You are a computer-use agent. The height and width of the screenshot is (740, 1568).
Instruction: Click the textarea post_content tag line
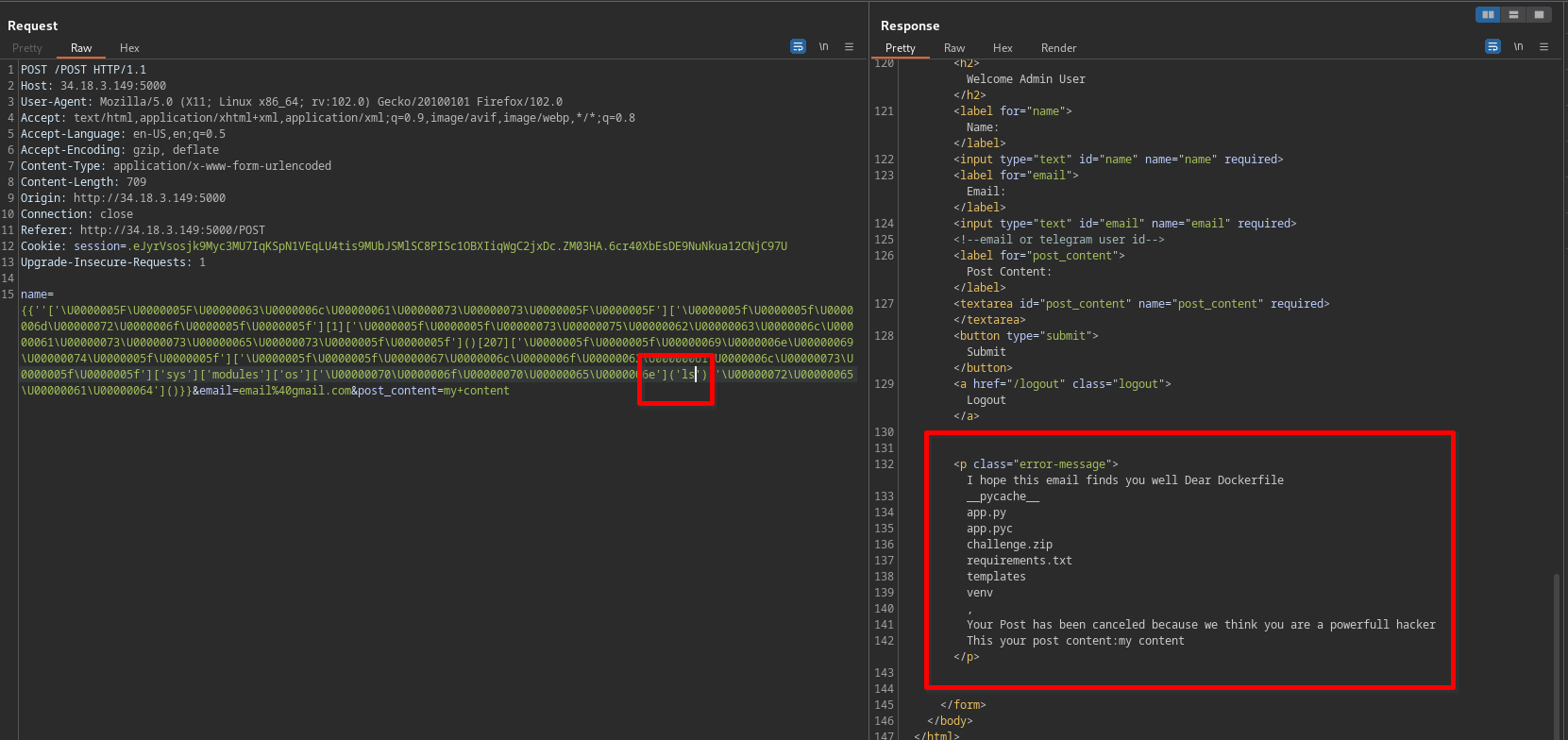(1141, 304)
